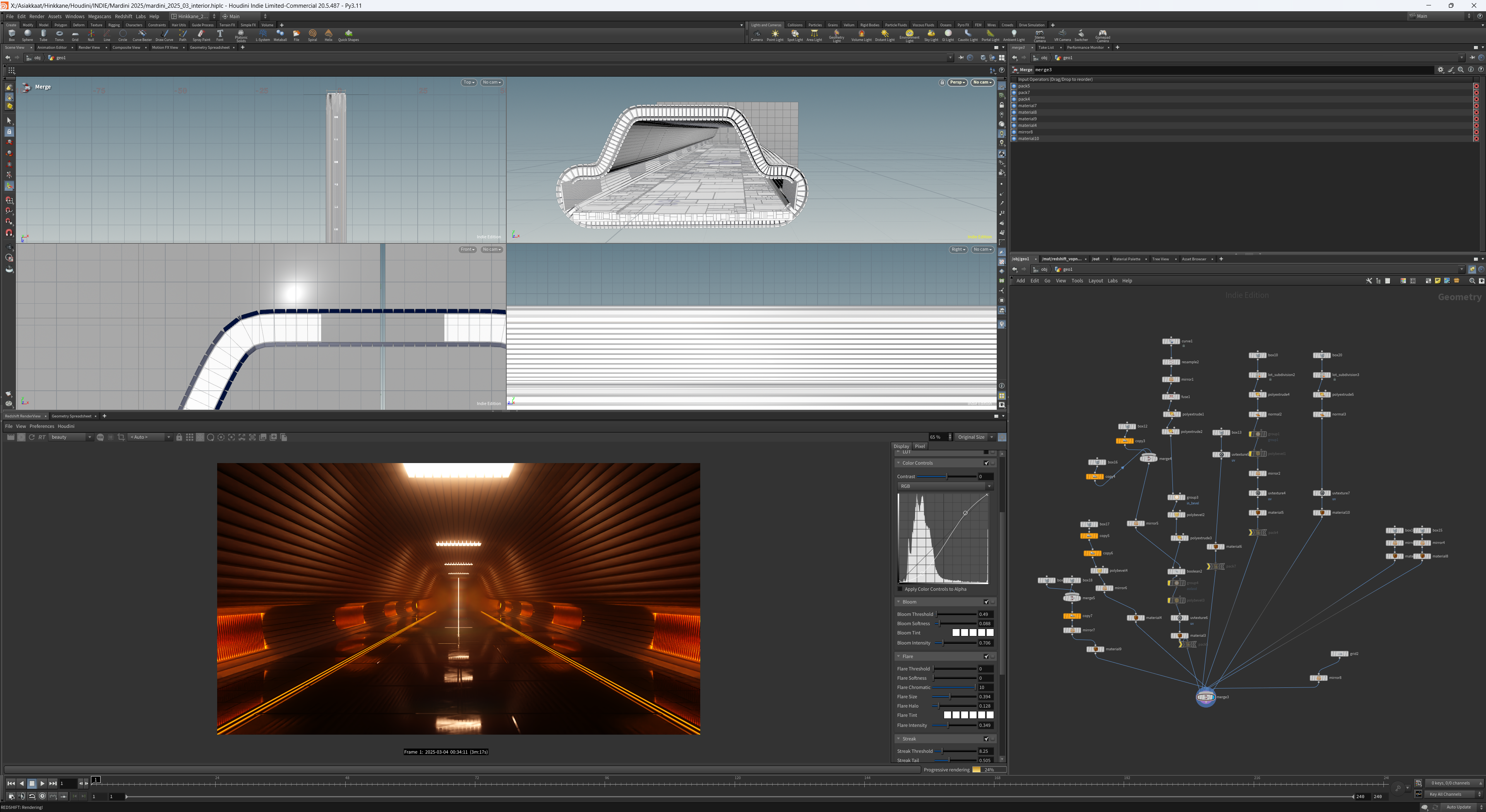Viewport: 1486px width, 812px height.
Task: Click the Bloom Tint color swatch
Action: click(973, 633)
